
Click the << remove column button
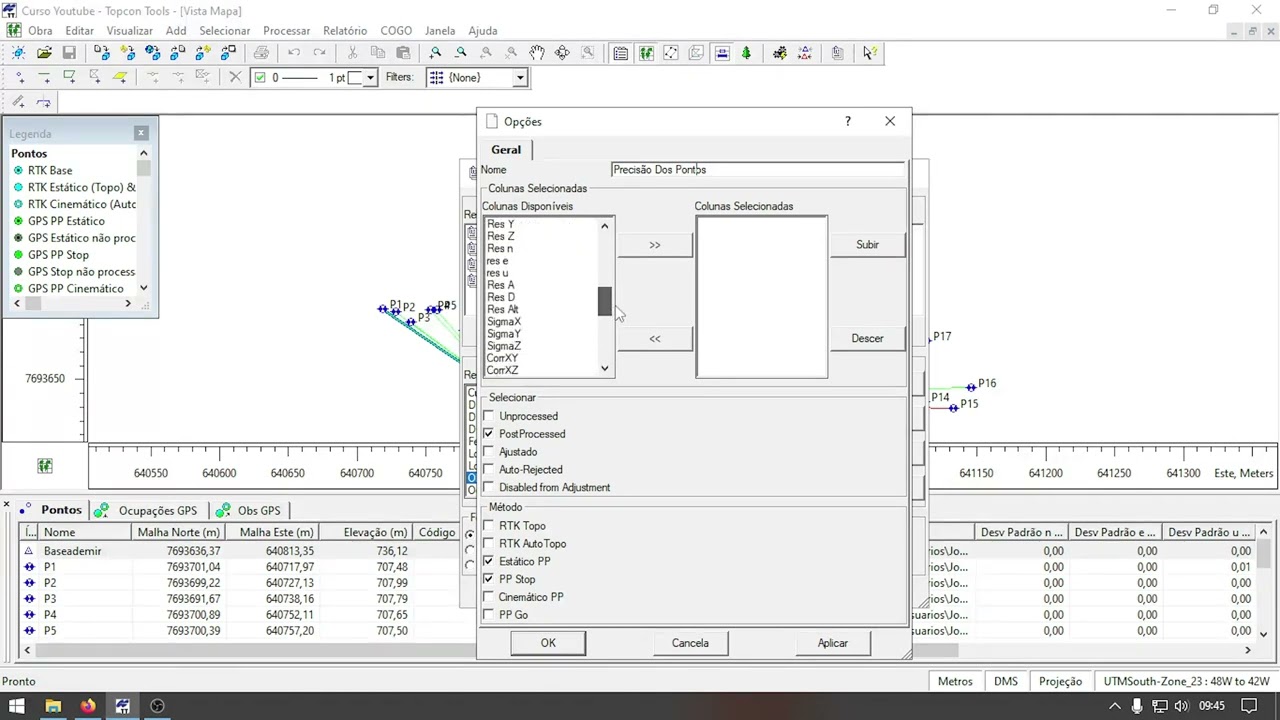655,338
